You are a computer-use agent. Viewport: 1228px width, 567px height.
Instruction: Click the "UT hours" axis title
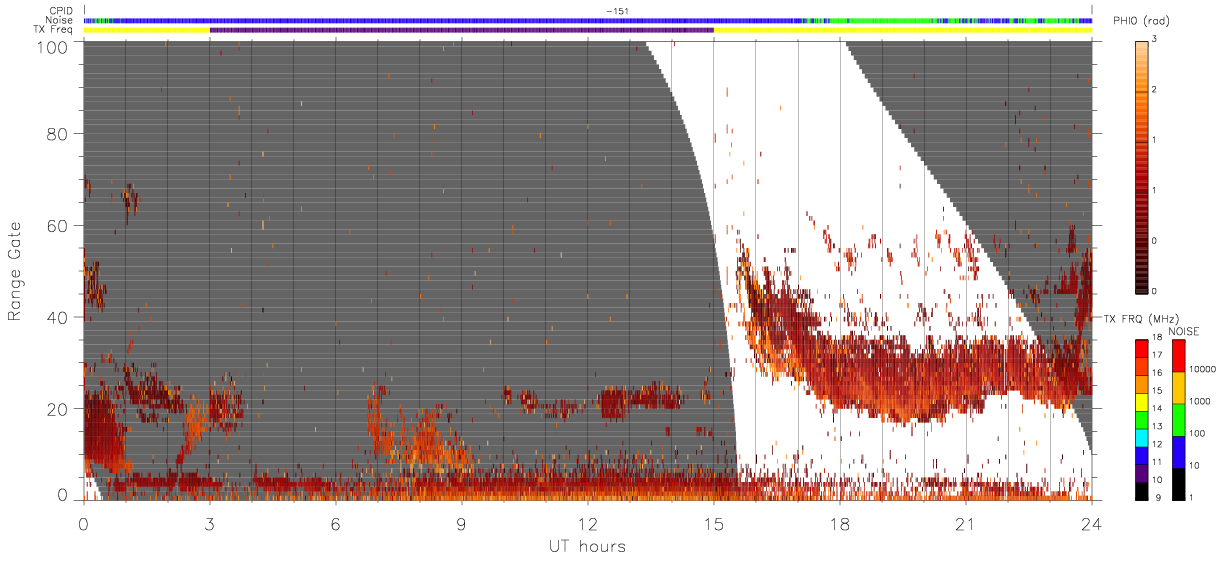point(587,546)
